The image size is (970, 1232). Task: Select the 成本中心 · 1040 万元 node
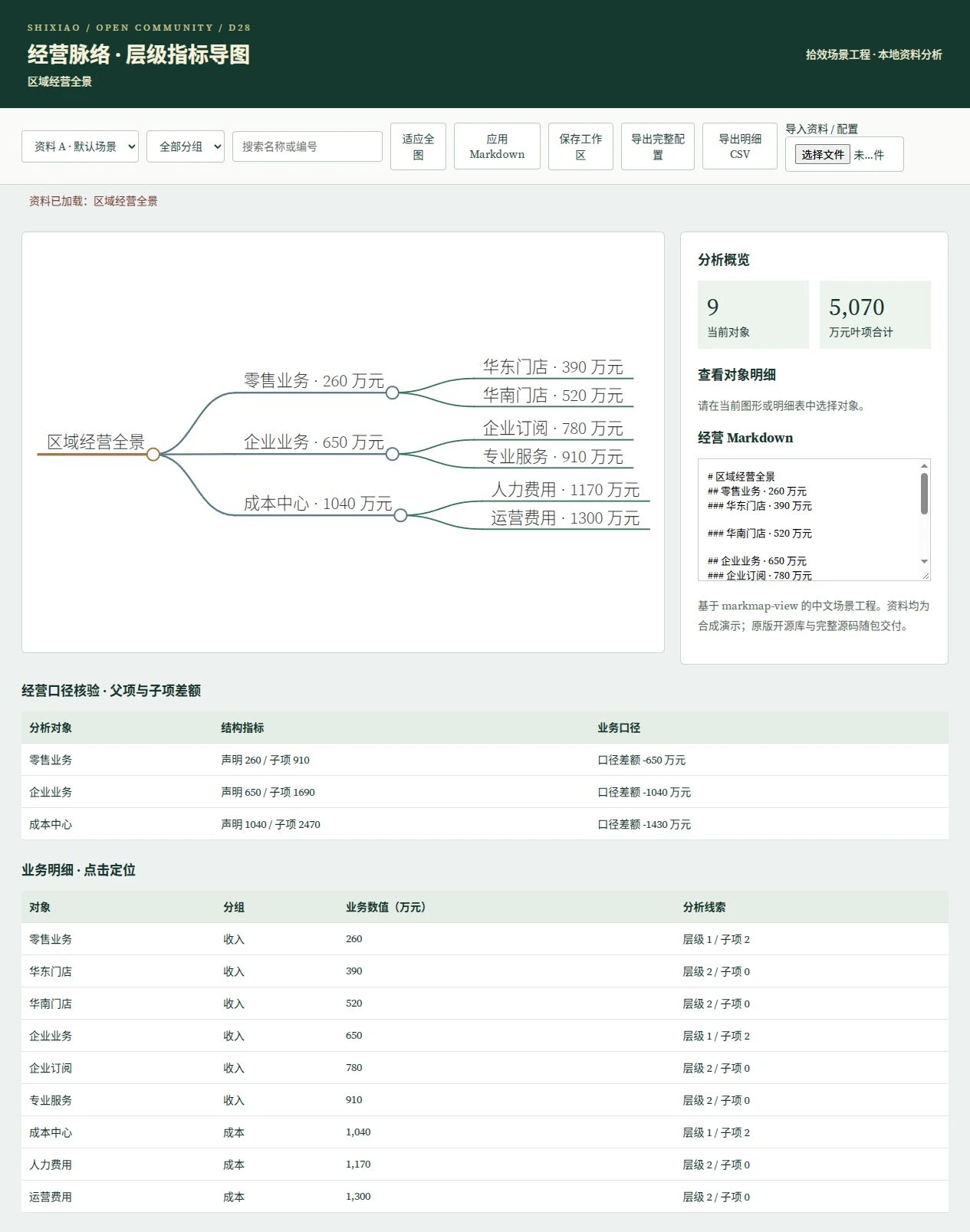coord(317,504)
